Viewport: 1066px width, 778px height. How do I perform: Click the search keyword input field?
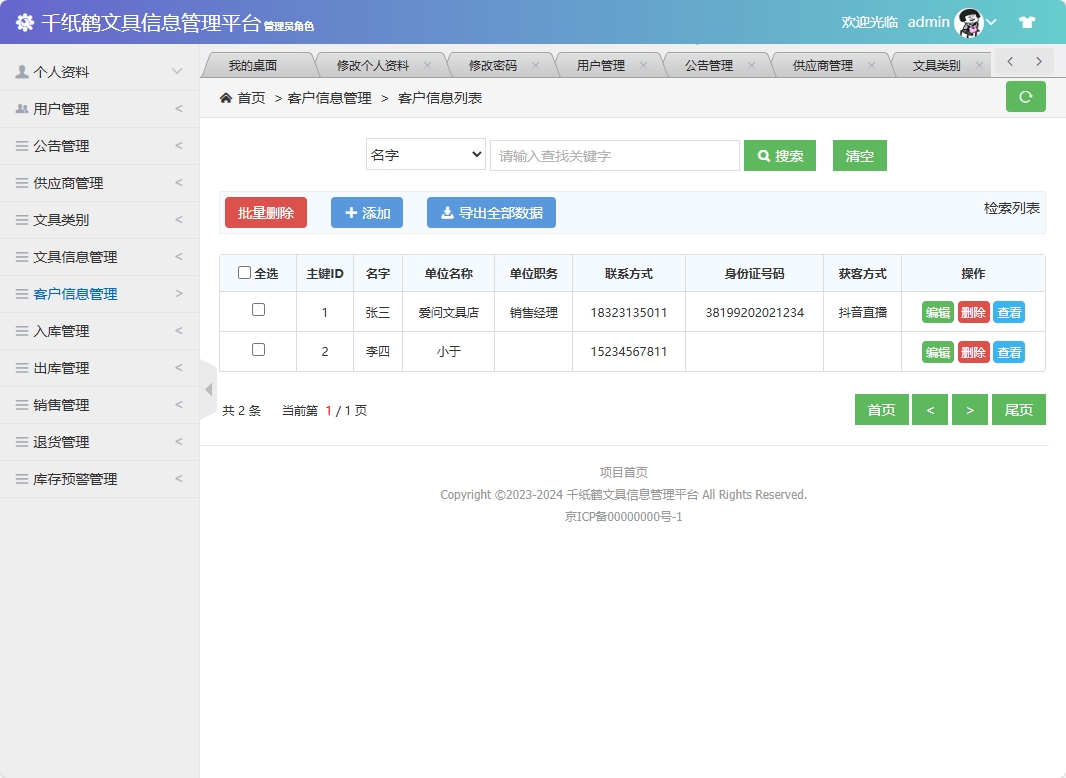[614, 155]
